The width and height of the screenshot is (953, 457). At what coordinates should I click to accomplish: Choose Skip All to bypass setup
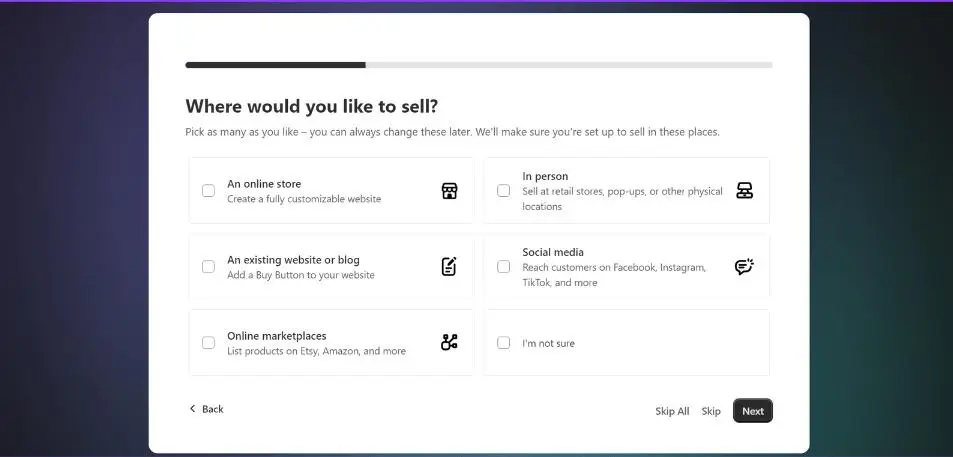tap(672, 411)
